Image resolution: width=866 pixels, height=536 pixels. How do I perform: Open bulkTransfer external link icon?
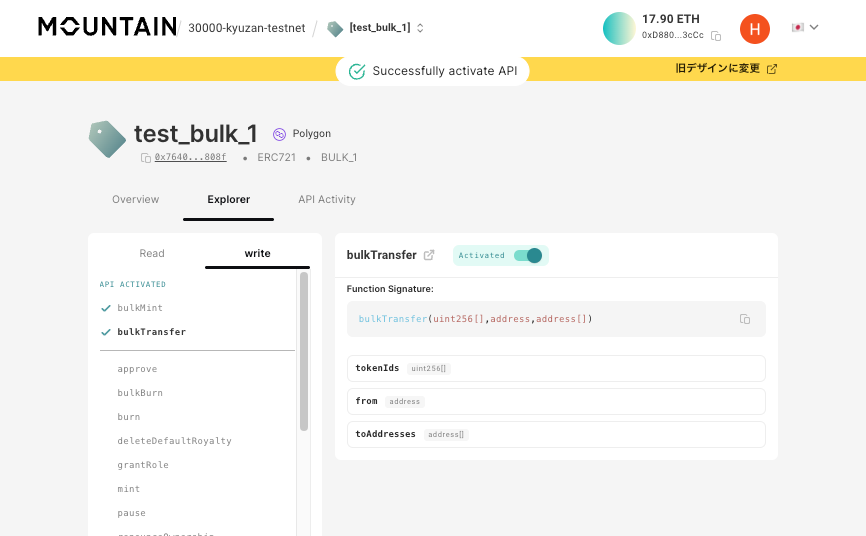429,255
